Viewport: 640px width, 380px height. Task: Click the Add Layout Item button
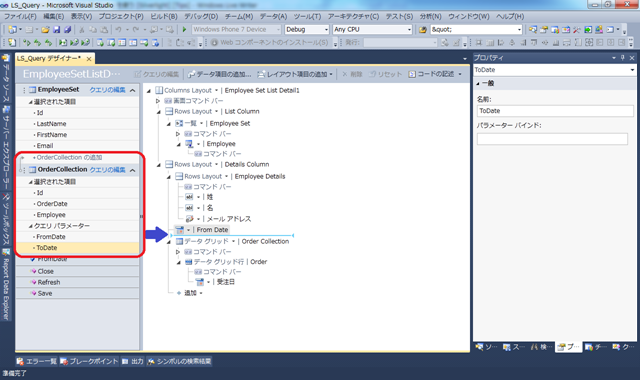(x=296, y=74)
